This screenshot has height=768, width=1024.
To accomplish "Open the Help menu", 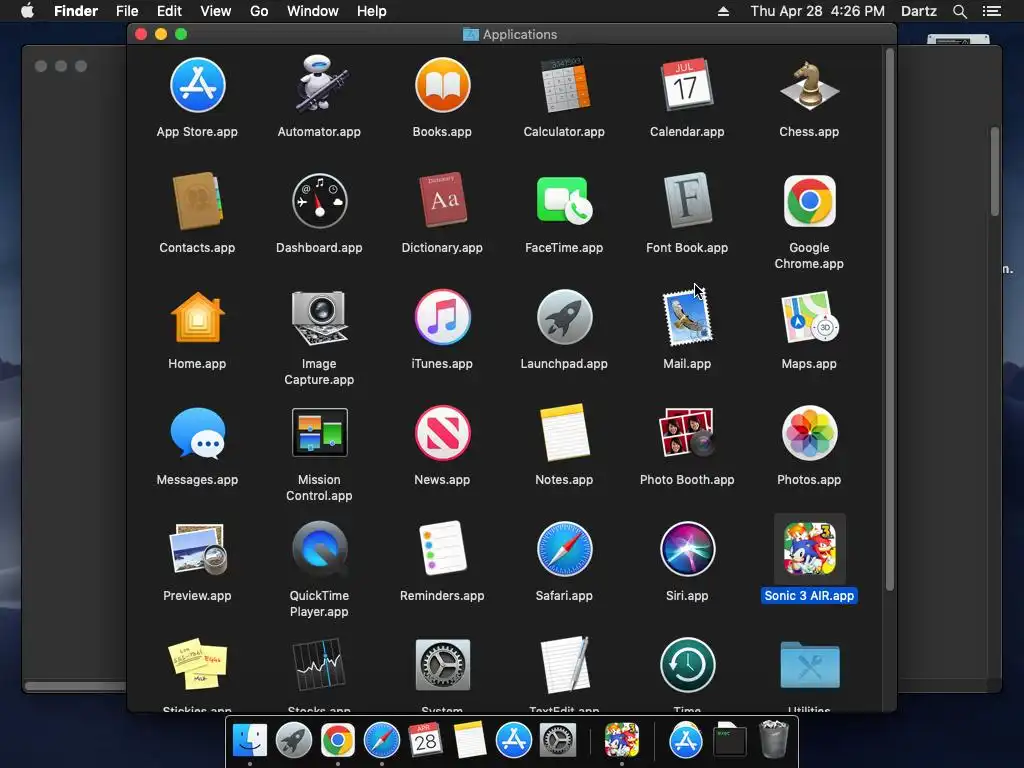I will pos(372,11).
